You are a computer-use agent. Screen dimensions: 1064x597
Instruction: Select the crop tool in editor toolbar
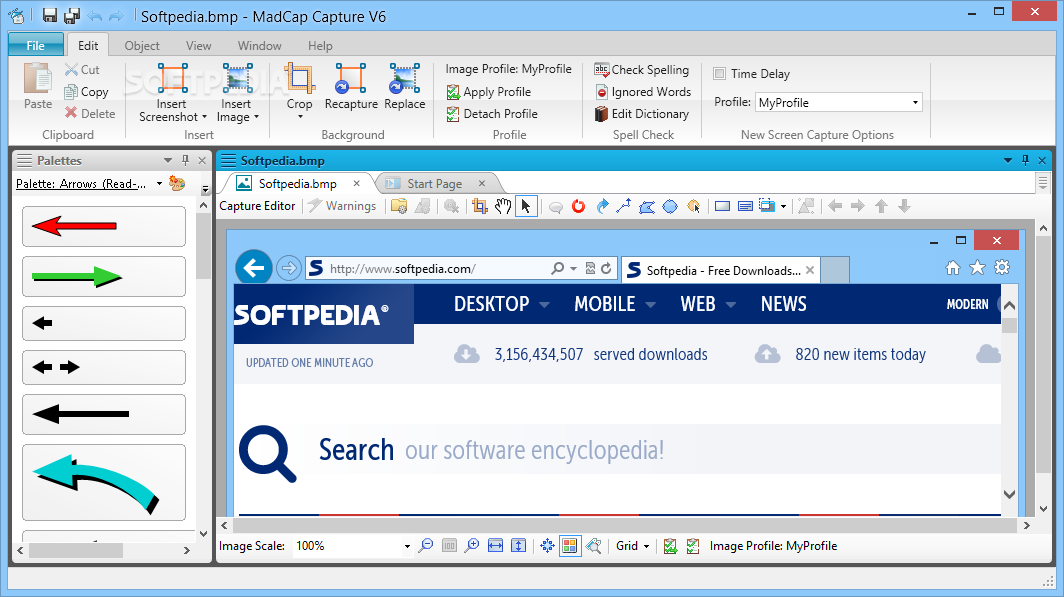[480, 206]
